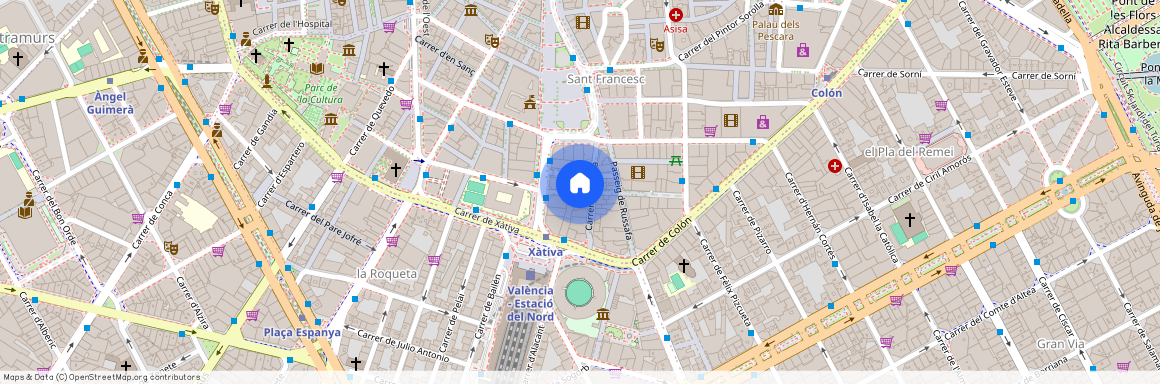
Task: Select red hospital cross near Carrer d'Isabel la Catòlica
Action: click(x=834, y=166)
